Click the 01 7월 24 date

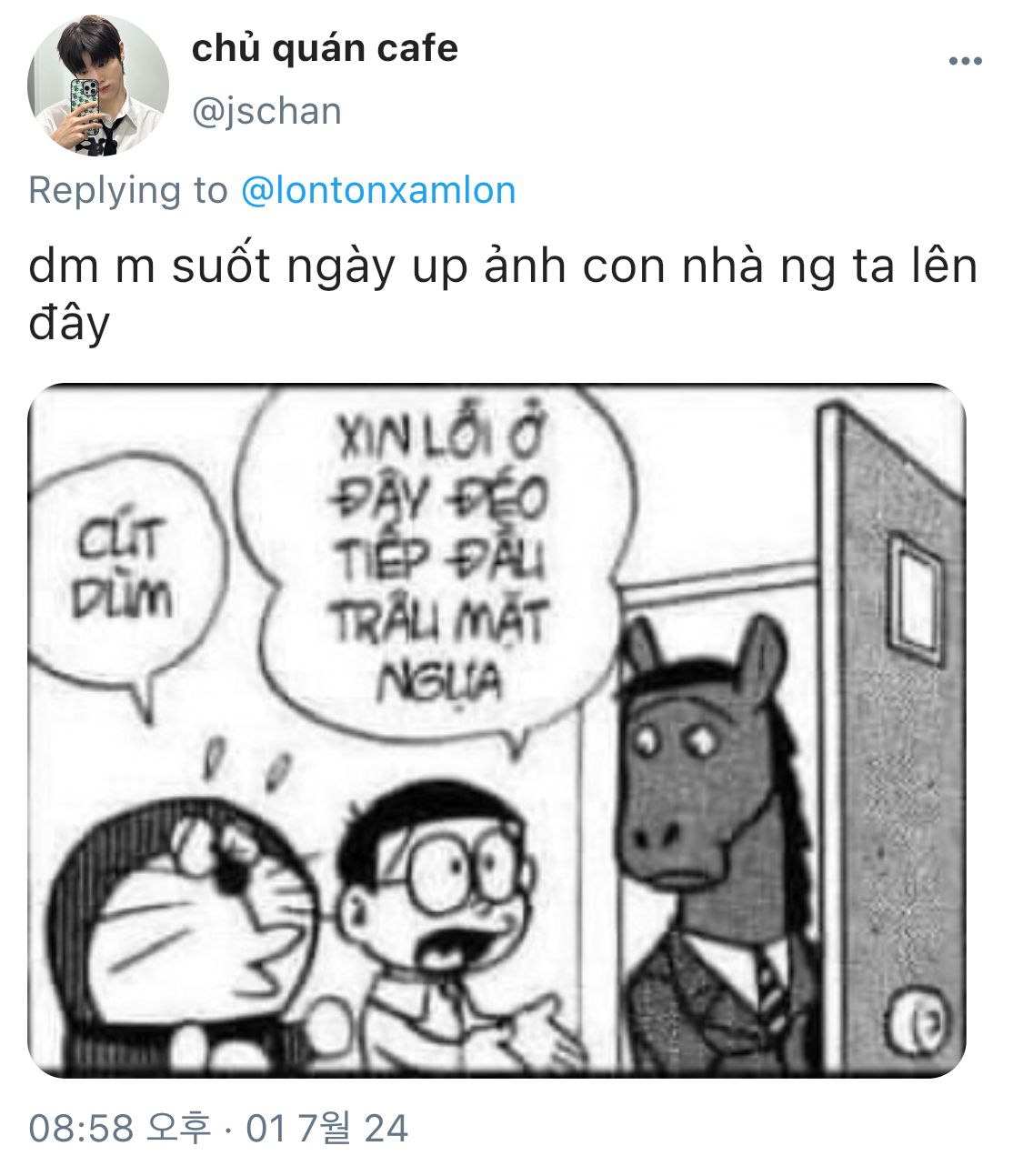pos(326,1128)
